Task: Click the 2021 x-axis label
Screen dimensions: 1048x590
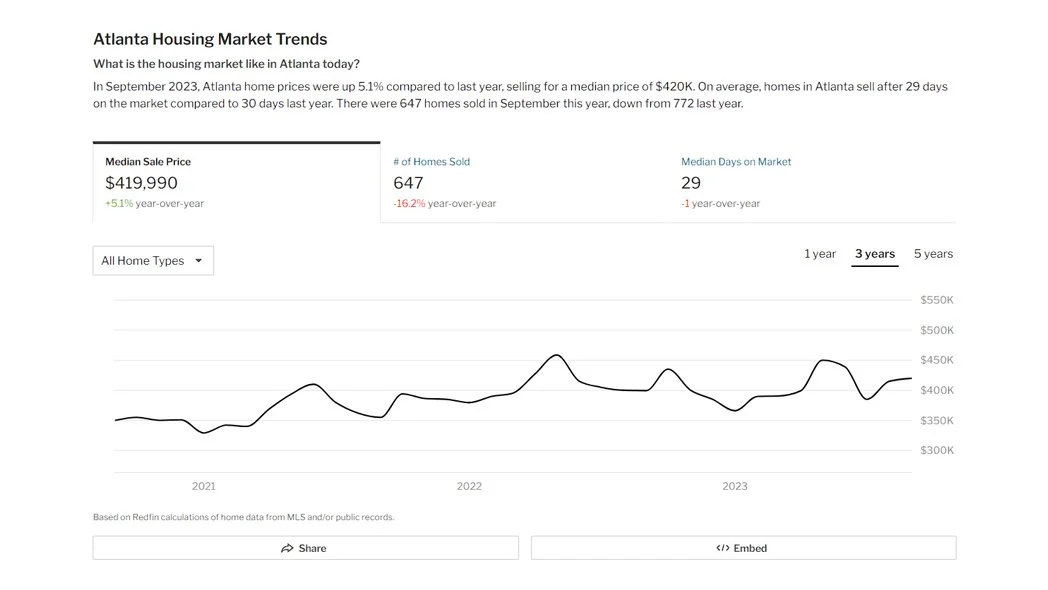Action: pyautogui.click(x=204, y=487)
